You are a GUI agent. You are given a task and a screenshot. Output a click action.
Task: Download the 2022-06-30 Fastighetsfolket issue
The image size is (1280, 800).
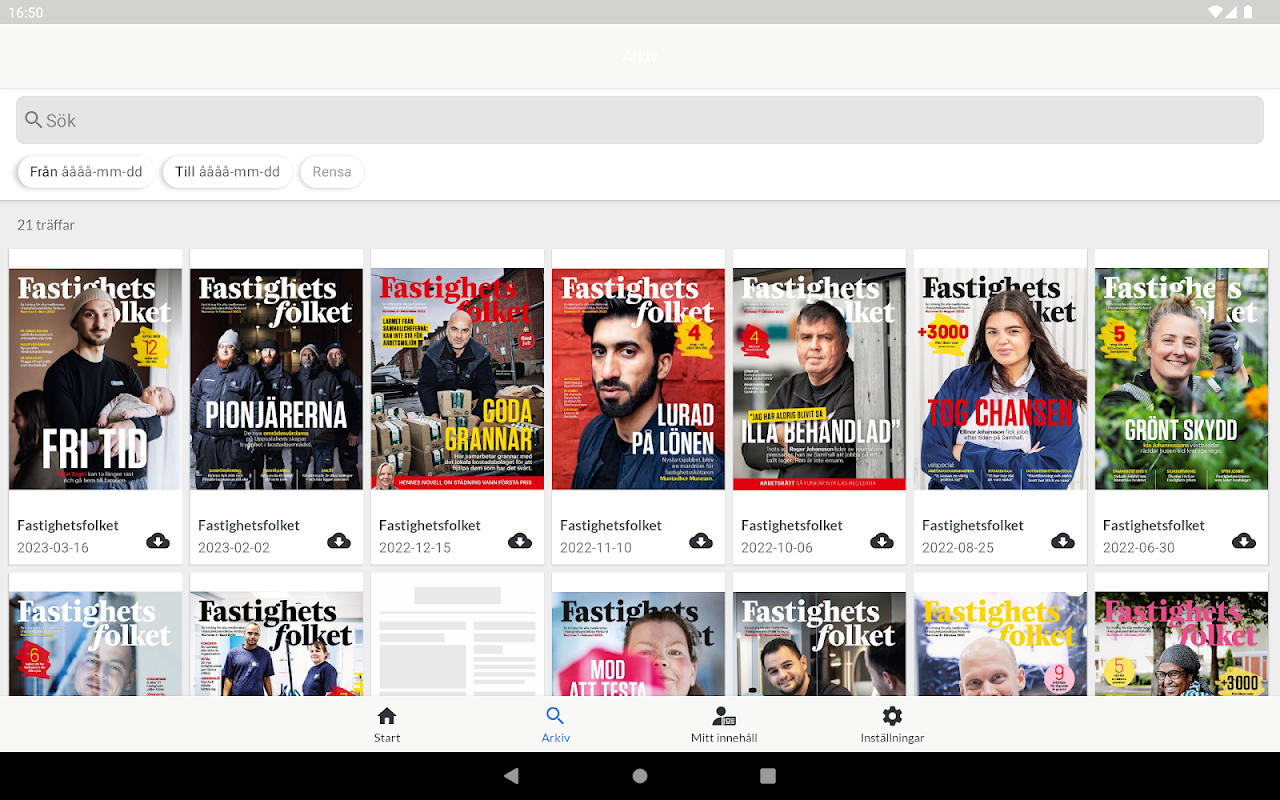click(x=1244, y=541)
